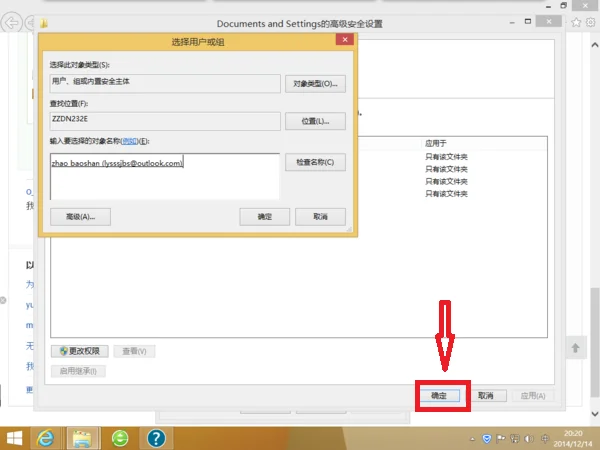Select the first Applies To permission entry
This screenshot has height=450, width=600.
click(x=446, y=157)
